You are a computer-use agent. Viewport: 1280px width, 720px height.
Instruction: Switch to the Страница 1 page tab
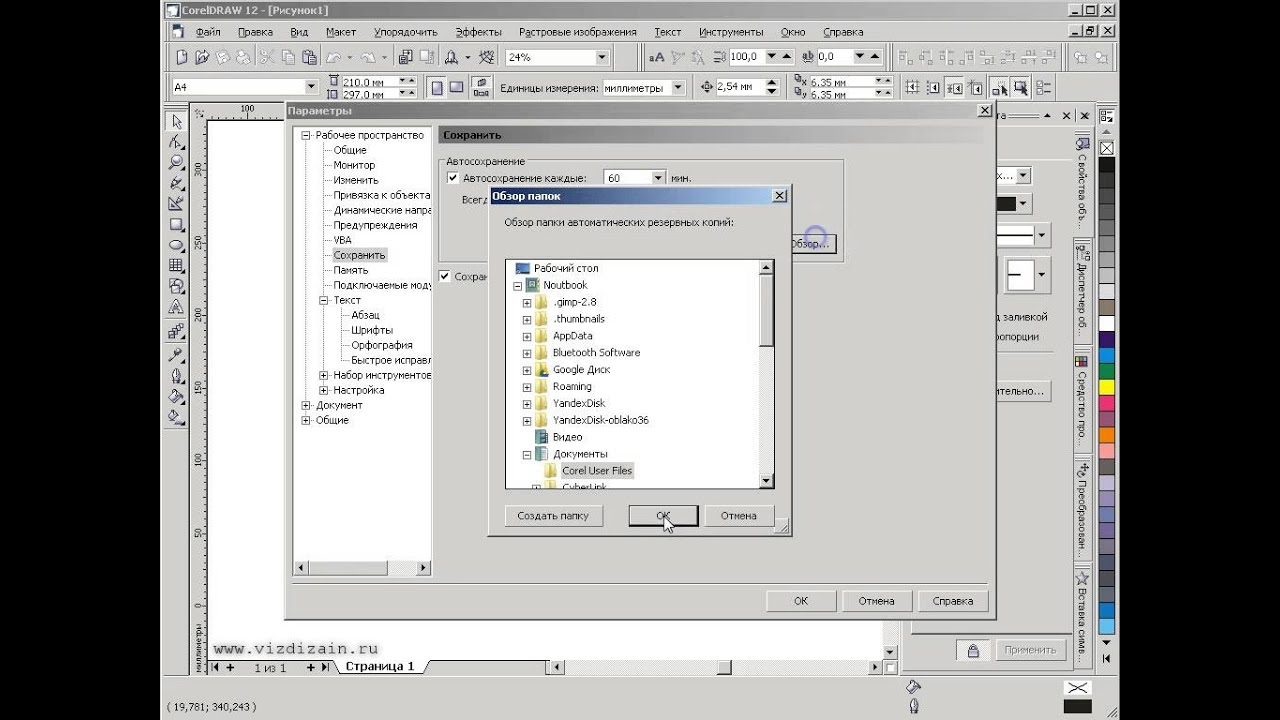click(x=379, y=666)
